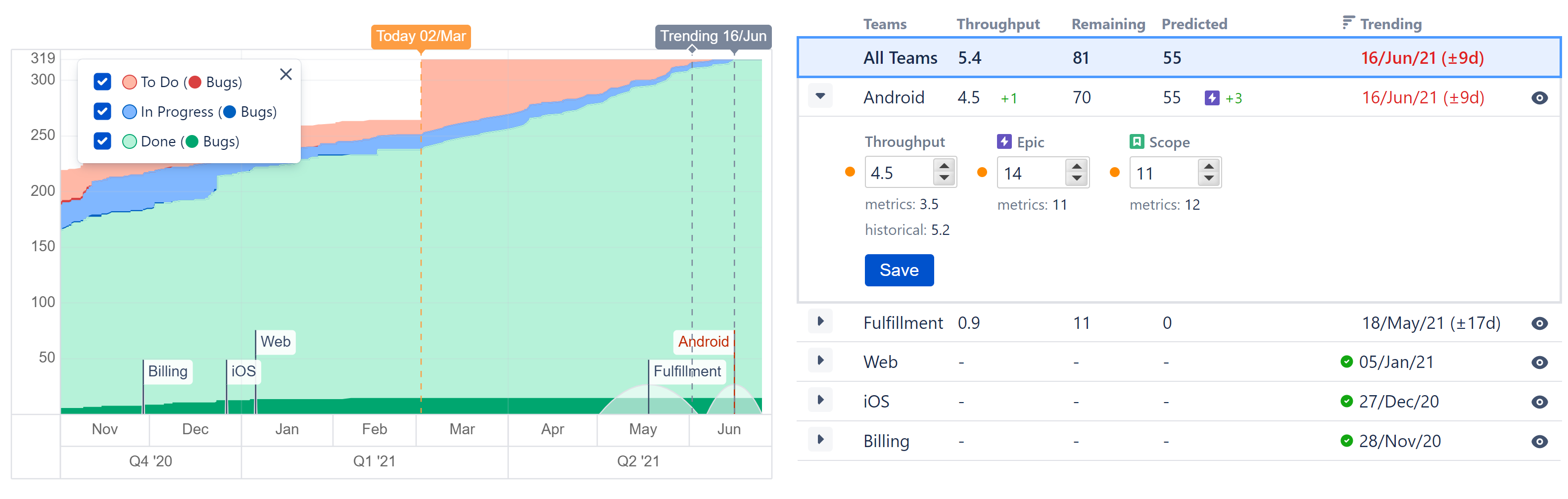Image resolution: width=1568 pixels, height=499 pixels.
Task: Click the Scope bookmark icon
Action: coord(1136,141)
